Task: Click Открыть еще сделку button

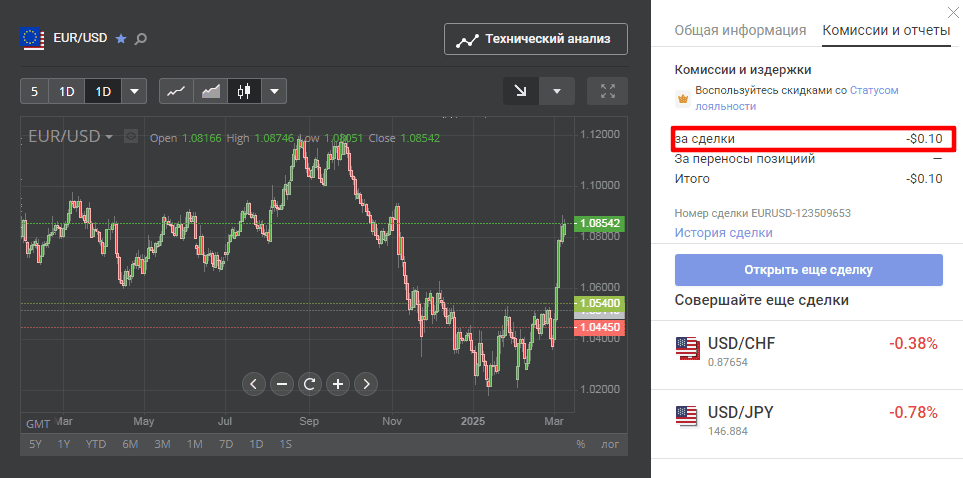Action: pyautogui.click(x=808, y=270)
